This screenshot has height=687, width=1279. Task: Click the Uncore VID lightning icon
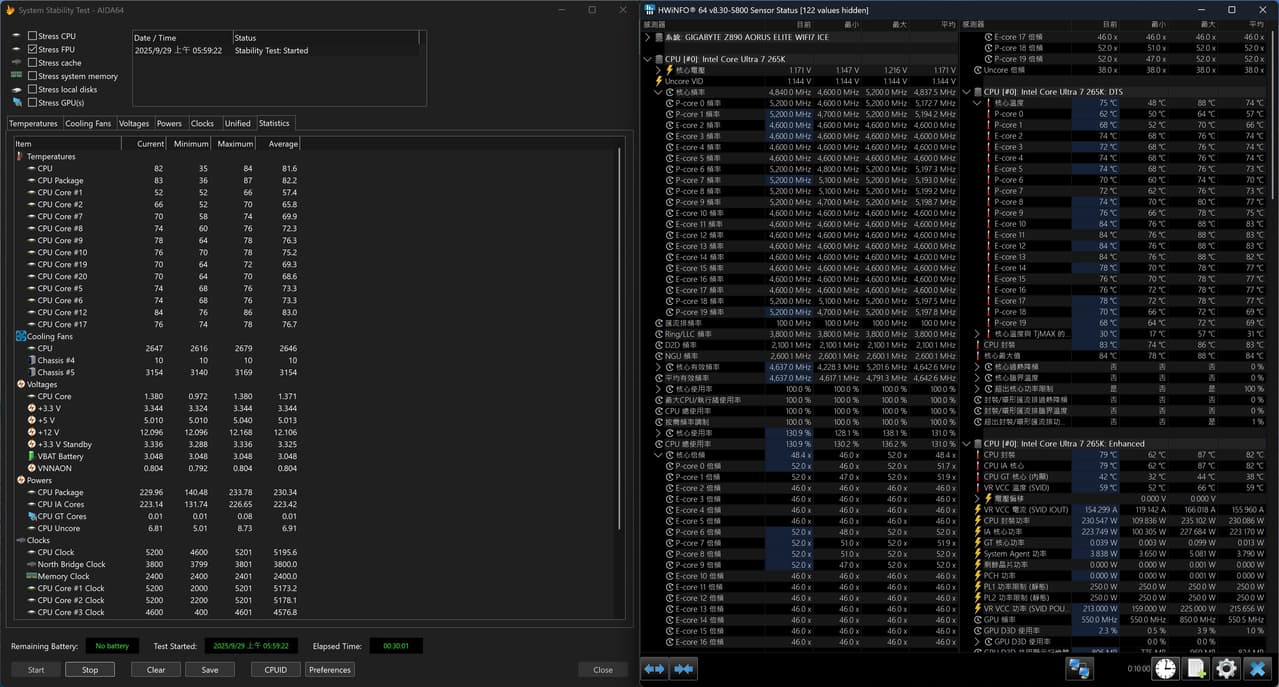[658, 81]
